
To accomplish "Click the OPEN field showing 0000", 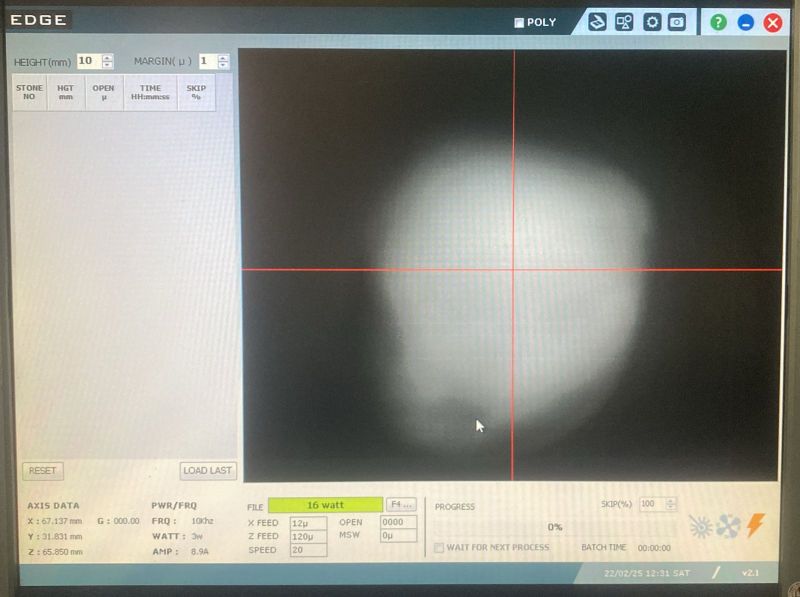I will 398,522.
